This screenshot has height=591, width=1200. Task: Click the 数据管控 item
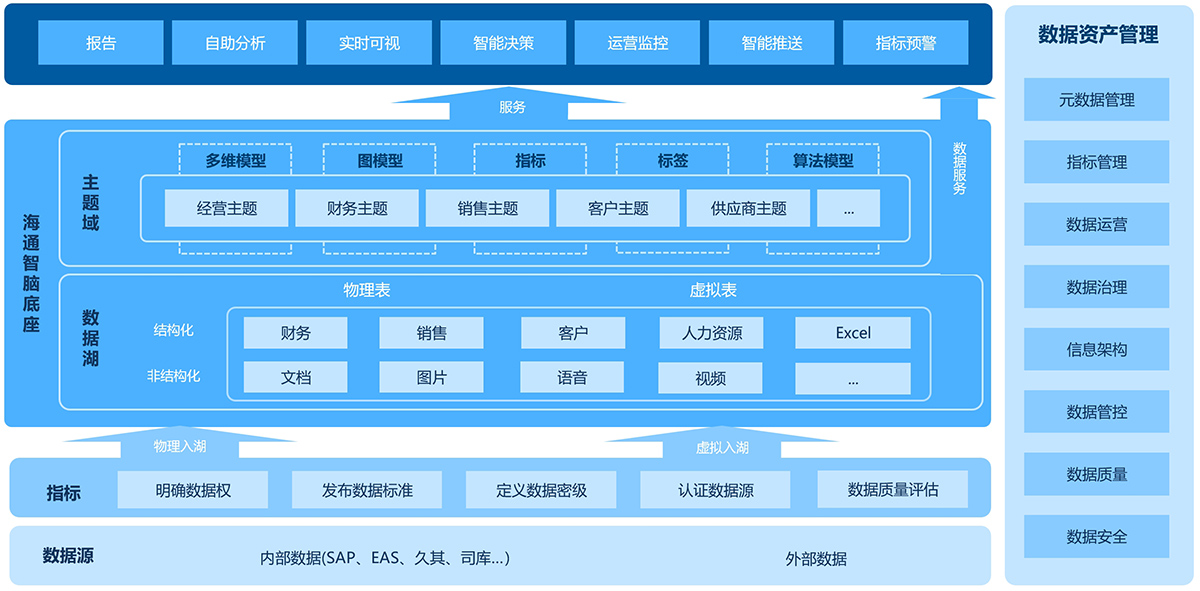1097,411
